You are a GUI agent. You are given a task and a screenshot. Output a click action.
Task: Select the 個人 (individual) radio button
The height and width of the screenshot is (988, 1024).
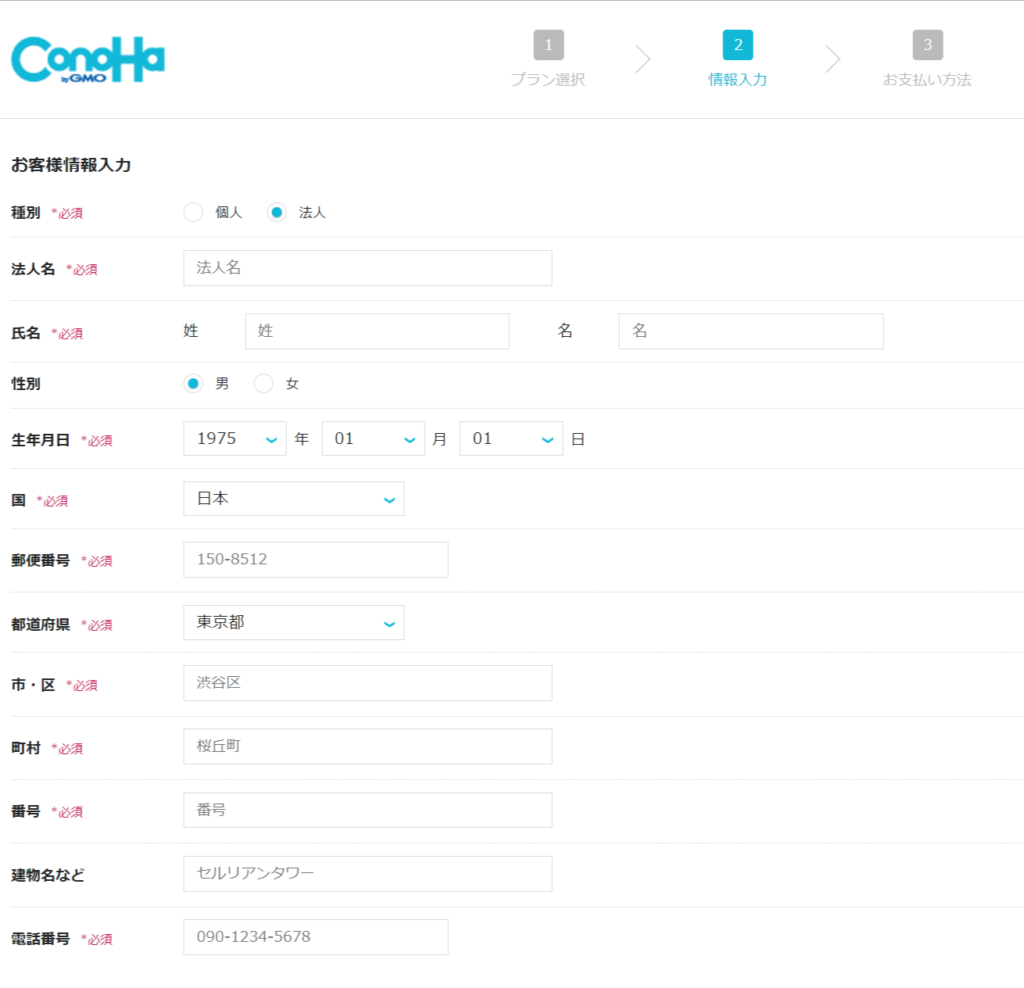pos(193,212)
